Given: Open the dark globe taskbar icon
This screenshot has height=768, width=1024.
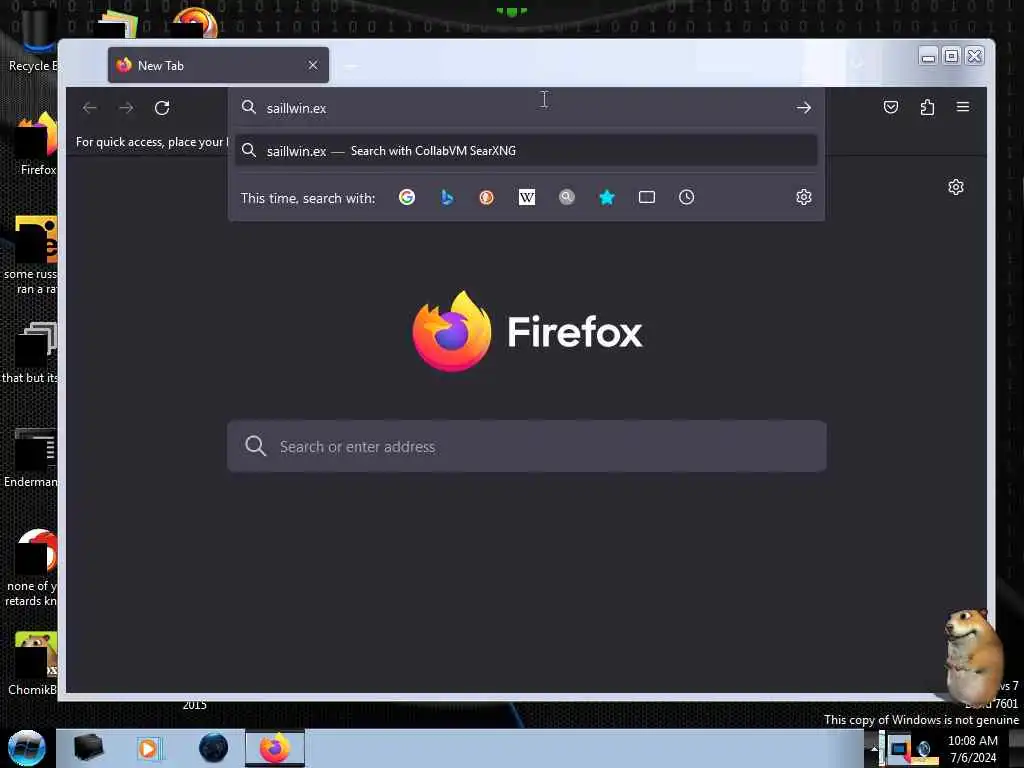Looking at the screenshot, I should [214, 748].
